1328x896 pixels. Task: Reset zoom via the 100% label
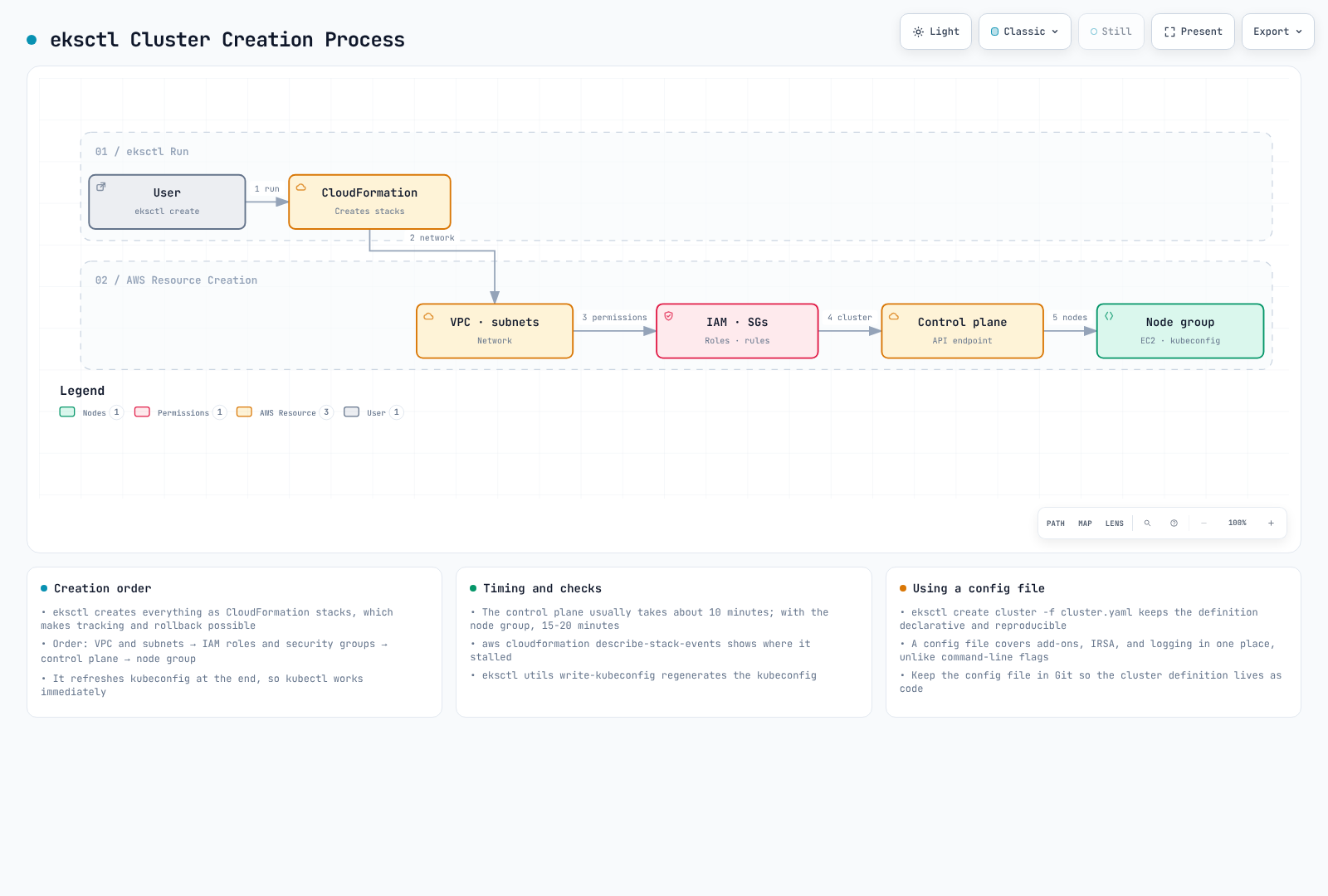[x=1238, y=523]
